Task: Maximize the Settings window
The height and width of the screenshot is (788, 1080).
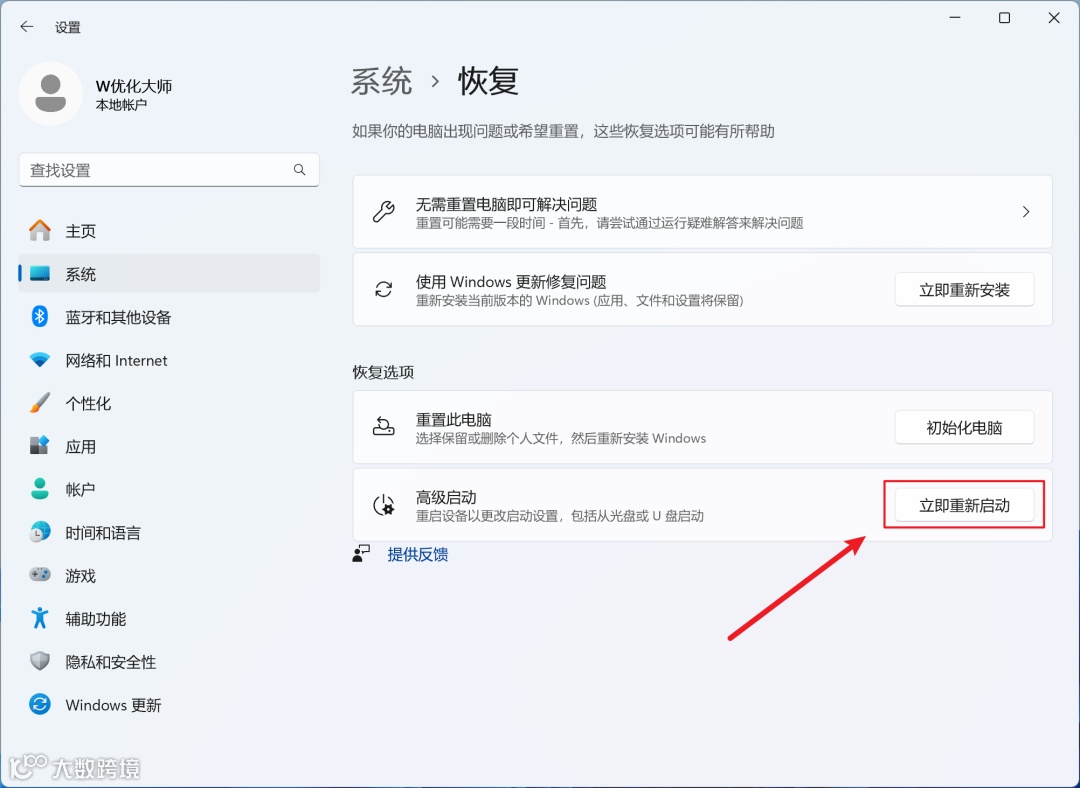Action: pyautogui.click(x=1004, y=18)
